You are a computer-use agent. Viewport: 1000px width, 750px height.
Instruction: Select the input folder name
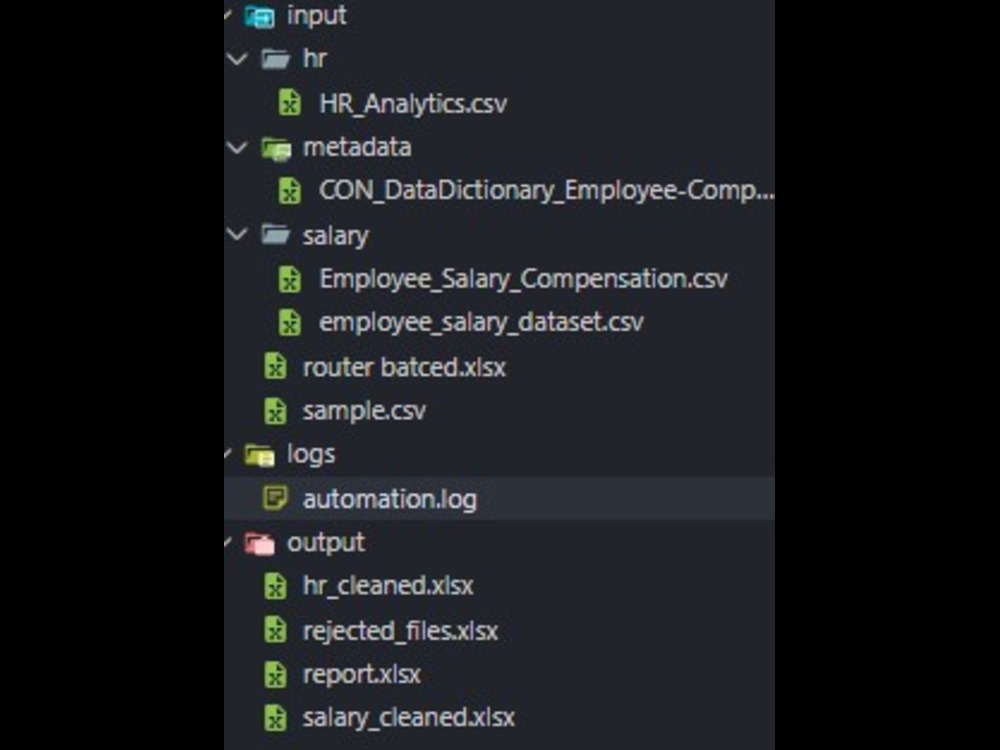[316, 15]
